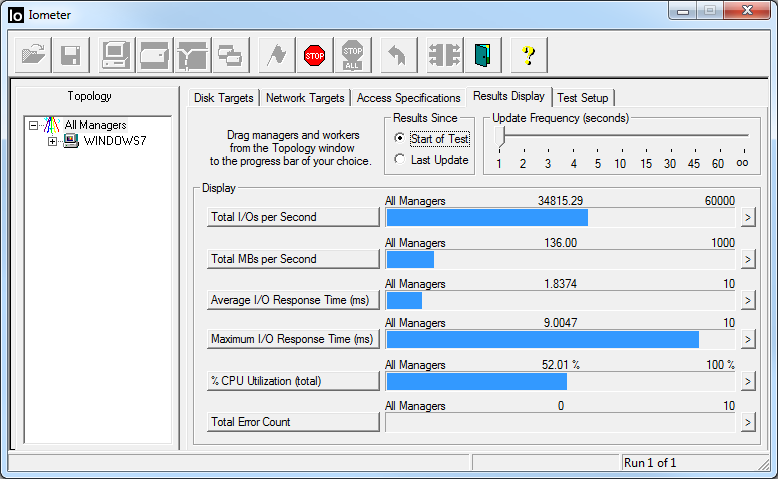Click the Iometer title bar application icon
This screenshot has height=479, width=778.
[16, 15]
